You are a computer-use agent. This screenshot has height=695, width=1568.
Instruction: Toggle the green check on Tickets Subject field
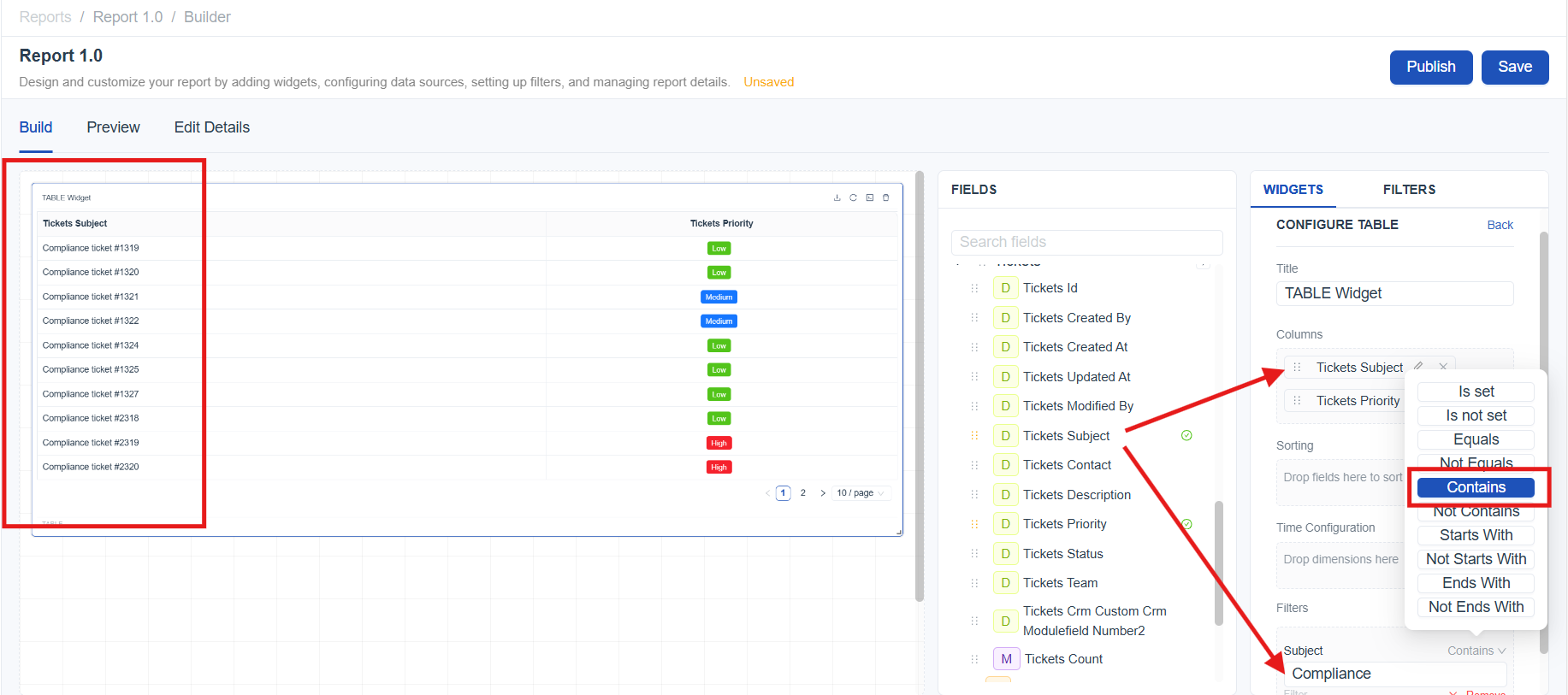(1186, 436)
